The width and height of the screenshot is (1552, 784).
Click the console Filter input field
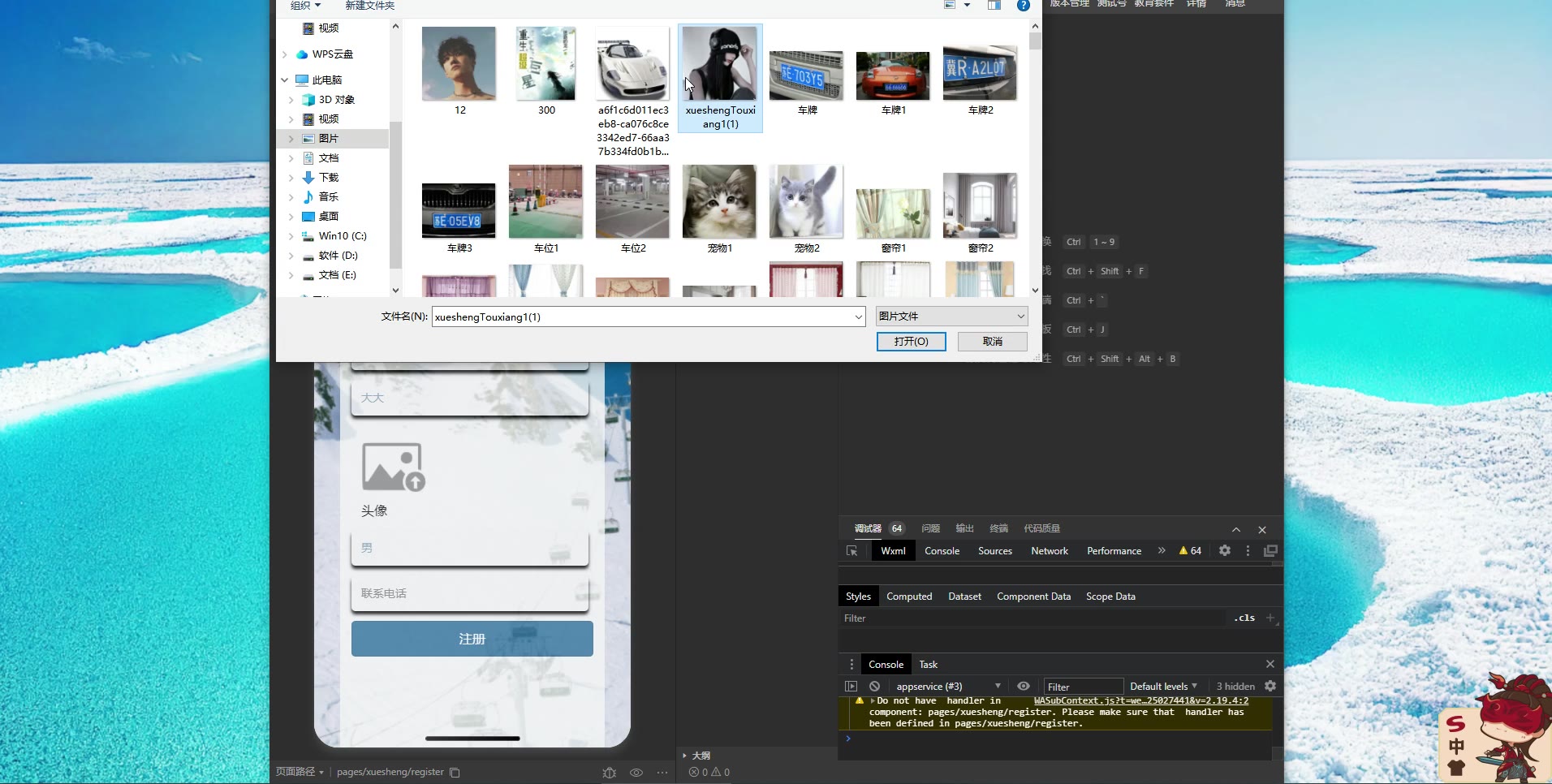(x=1083, y=687)
